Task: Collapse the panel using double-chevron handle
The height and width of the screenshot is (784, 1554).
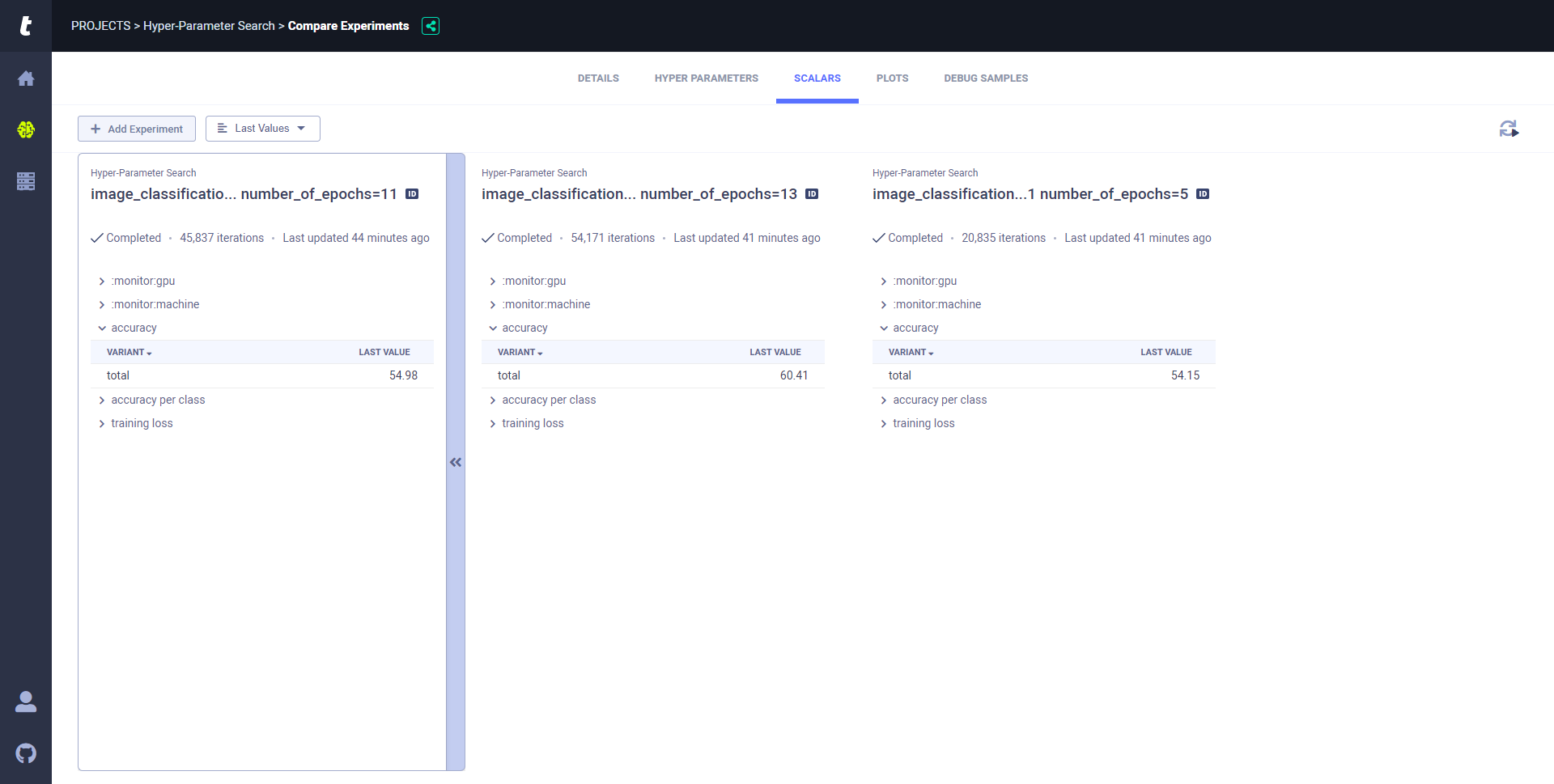Action: click(456, 462)
